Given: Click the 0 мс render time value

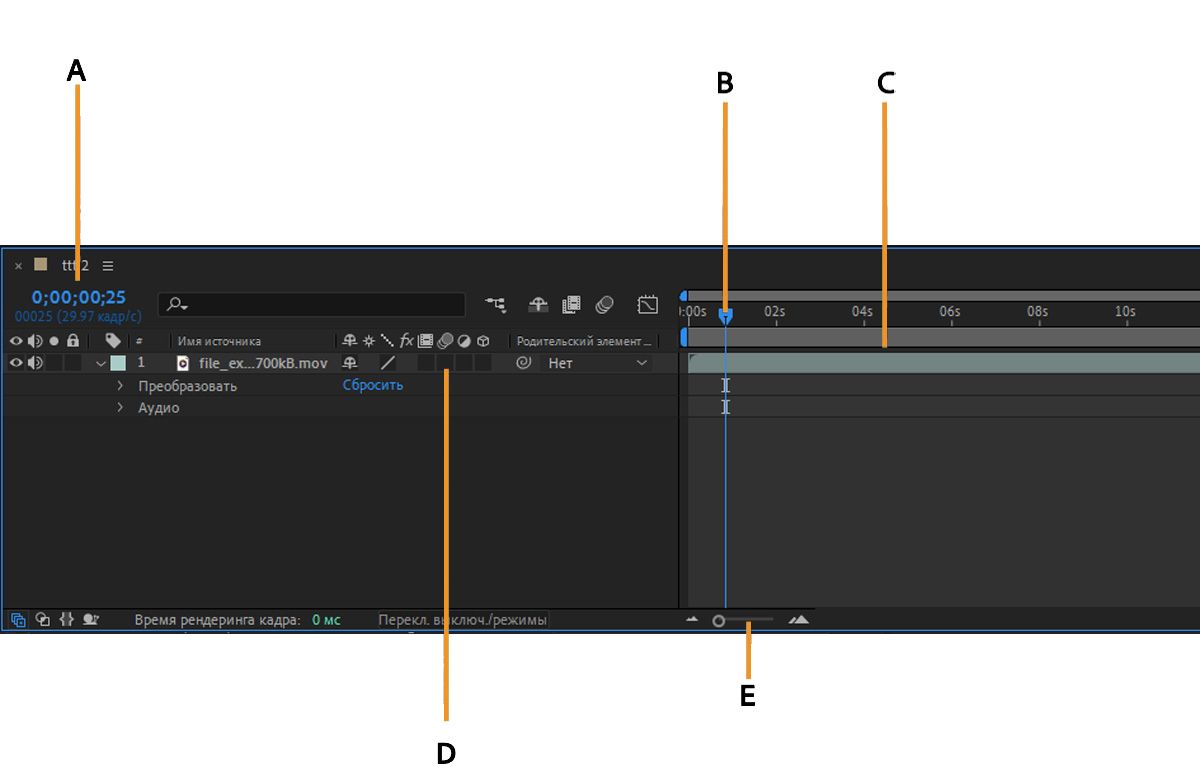Looking at the screenshot, I should coord(326,620).
